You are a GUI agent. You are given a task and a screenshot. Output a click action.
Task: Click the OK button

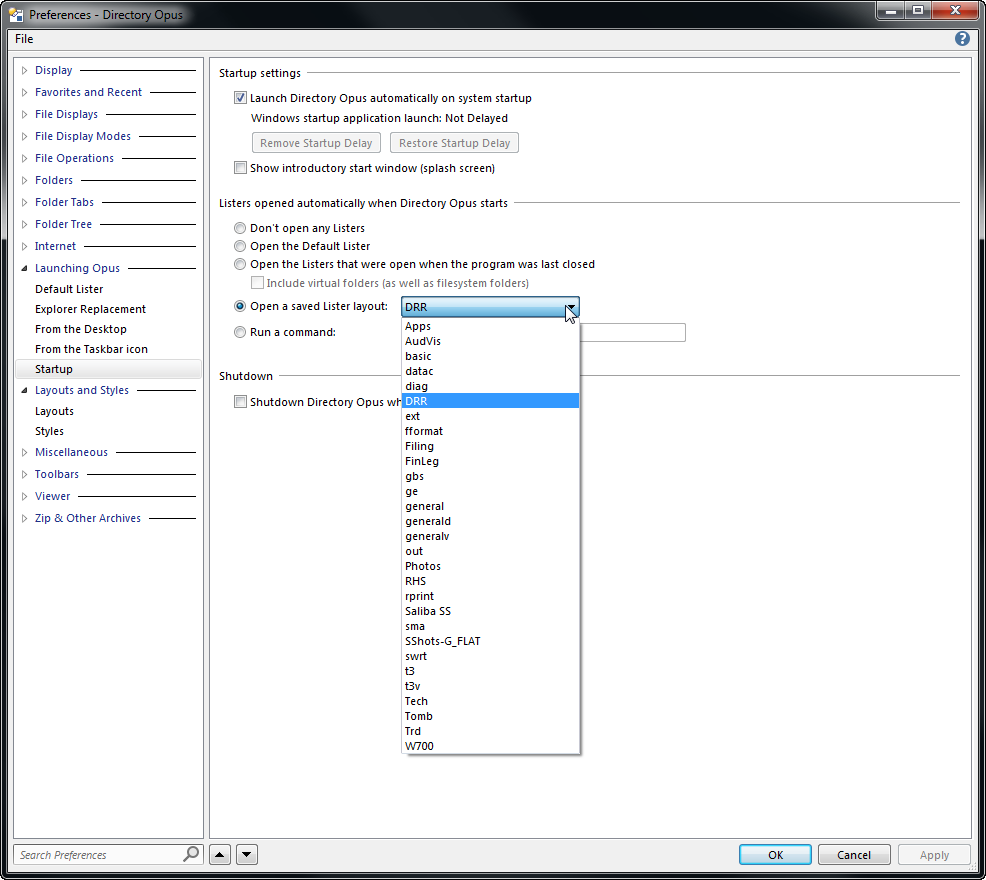click(775, 855)
